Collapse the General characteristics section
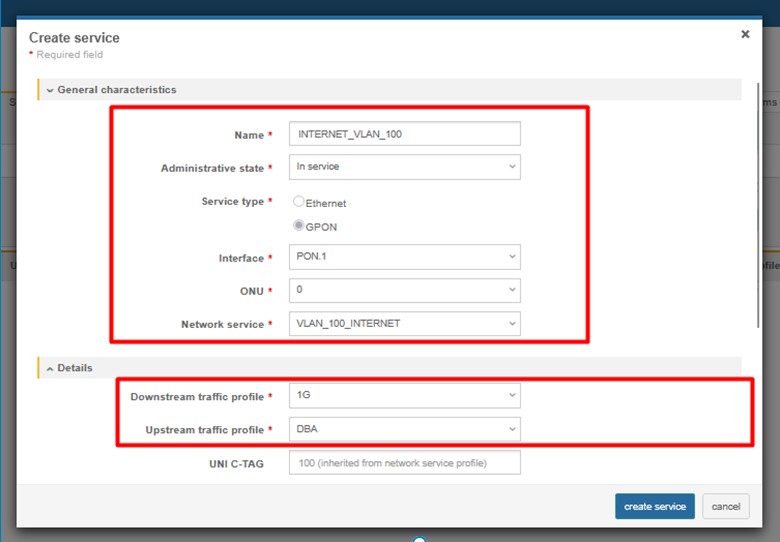The width and height of the screenshot is (780, 542). (50, 90)
